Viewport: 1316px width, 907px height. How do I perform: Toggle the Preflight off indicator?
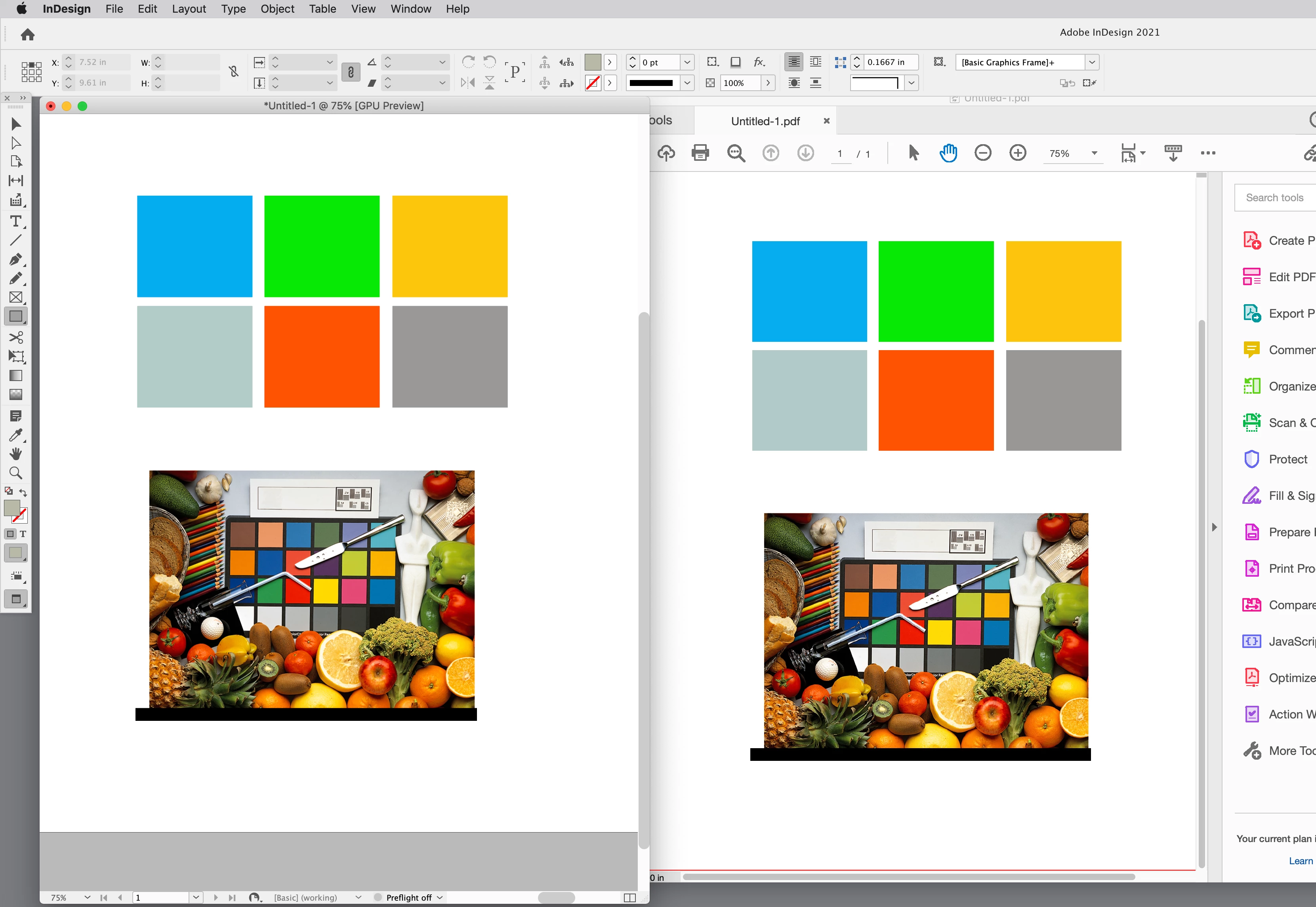click(408, 897)
